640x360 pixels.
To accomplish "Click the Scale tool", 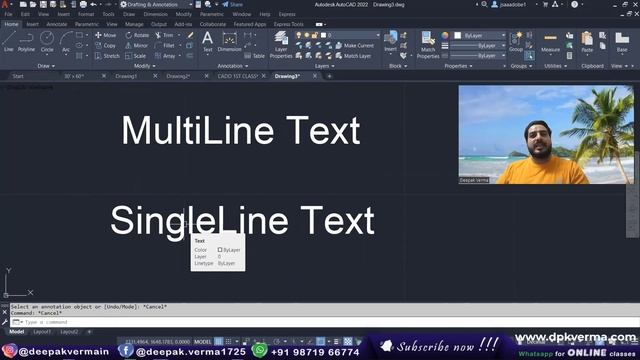I will 136,56.
